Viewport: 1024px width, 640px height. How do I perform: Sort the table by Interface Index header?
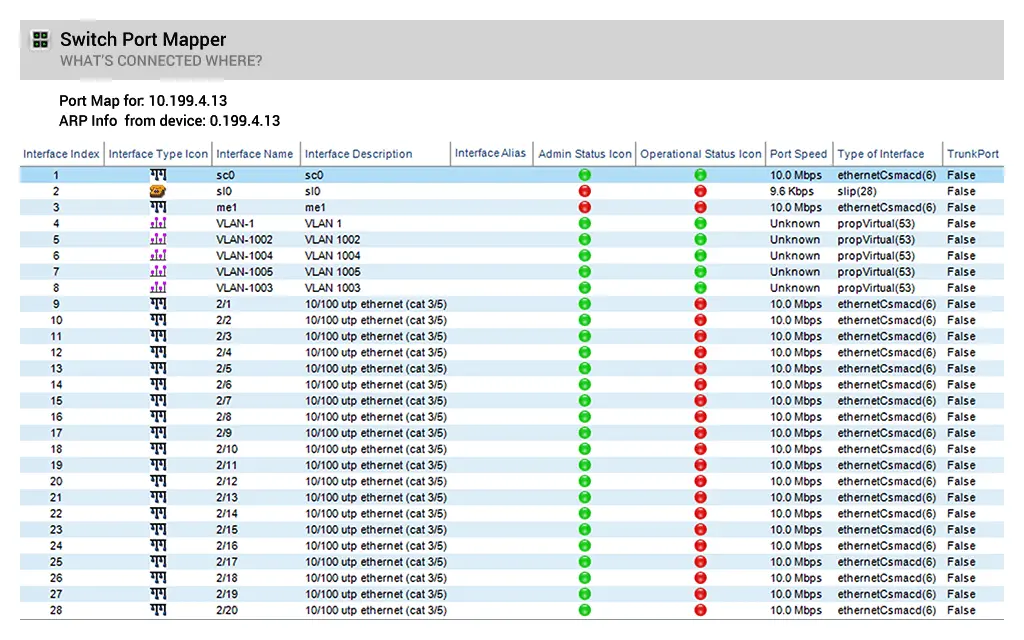click(60, 153)
